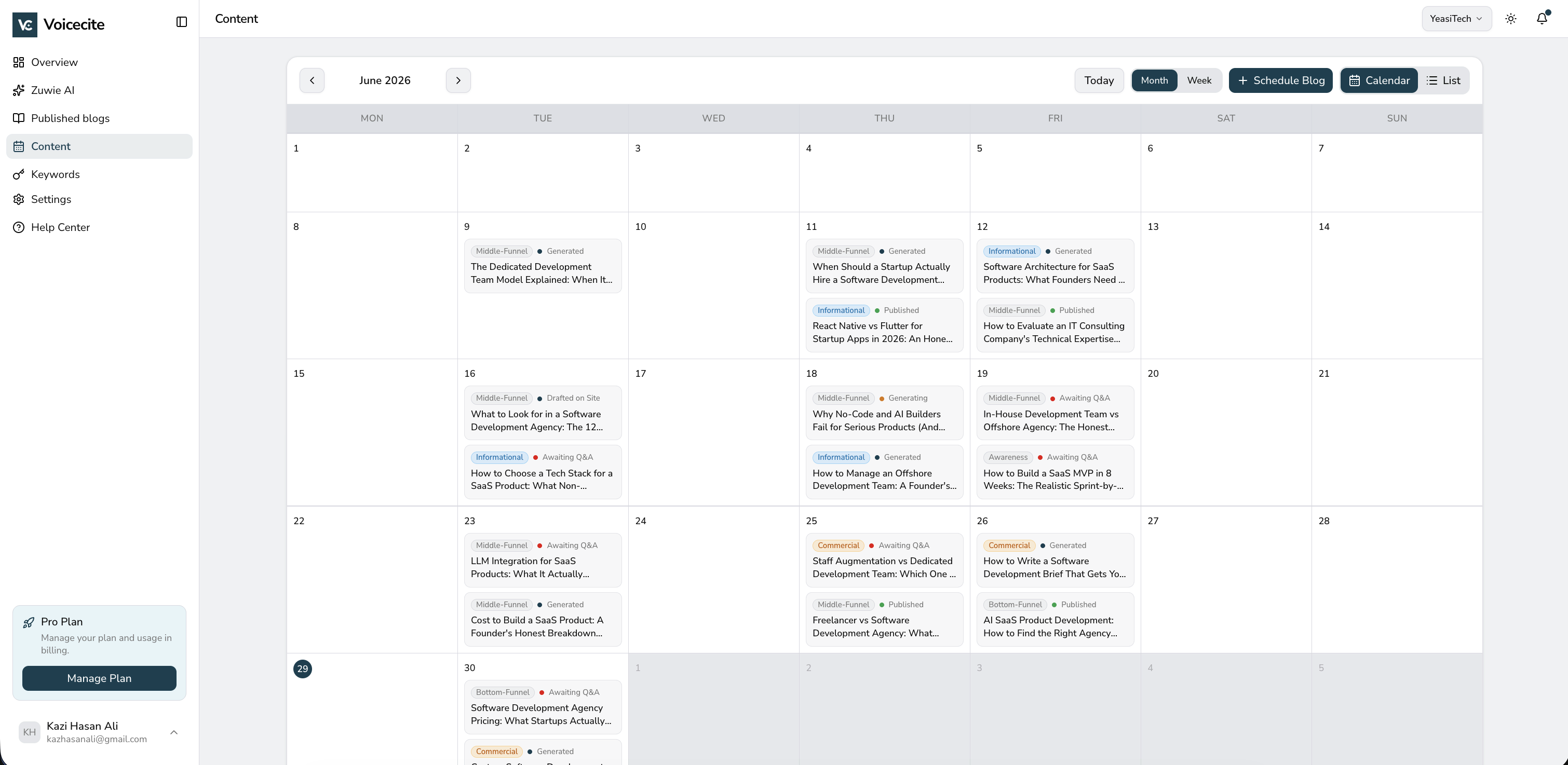Go to next month arrow
The width and height of the screenshot is (1568, 765).
458,80
